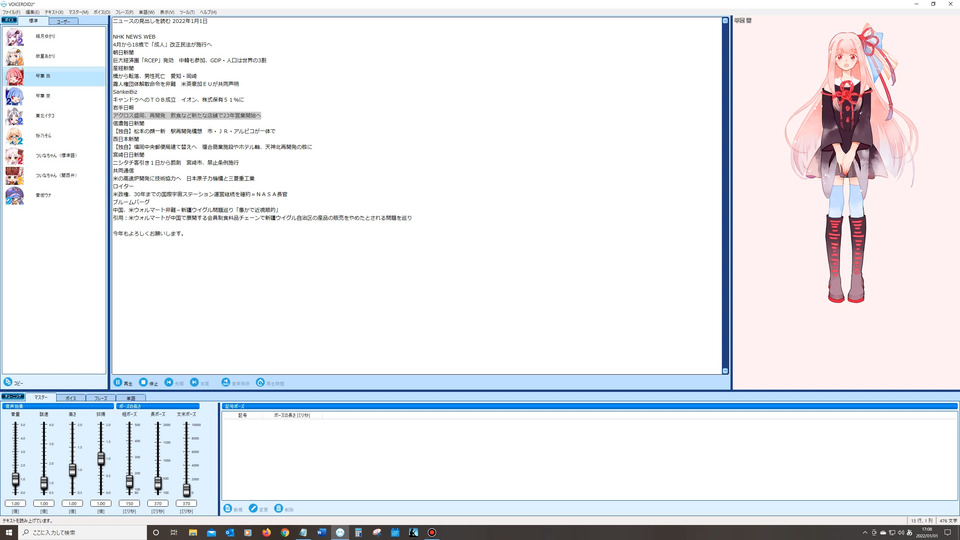Click the 話速 speed slider handle
Image resolution: width=960 pixels, height=540 pixels.
coord(44,484)
